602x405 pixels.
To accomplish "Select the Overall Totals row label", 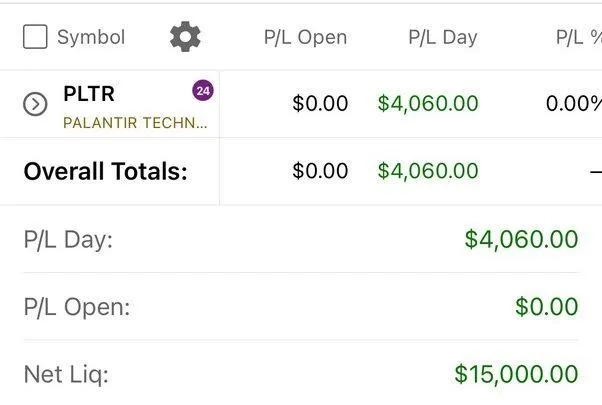I will coord(106,171).
